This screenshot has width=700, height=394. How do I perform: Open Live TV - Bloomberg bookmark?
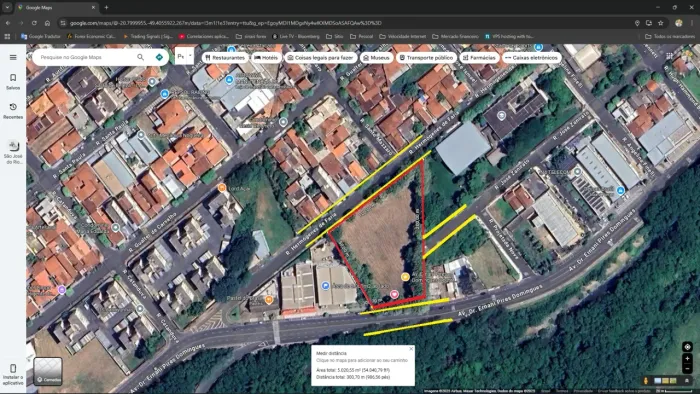(x=296, y=37)
